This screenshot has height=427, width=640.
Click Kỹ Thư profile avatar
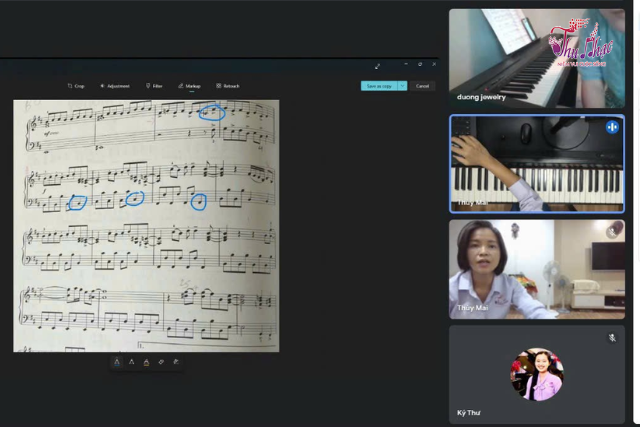(x=537, y=374)
